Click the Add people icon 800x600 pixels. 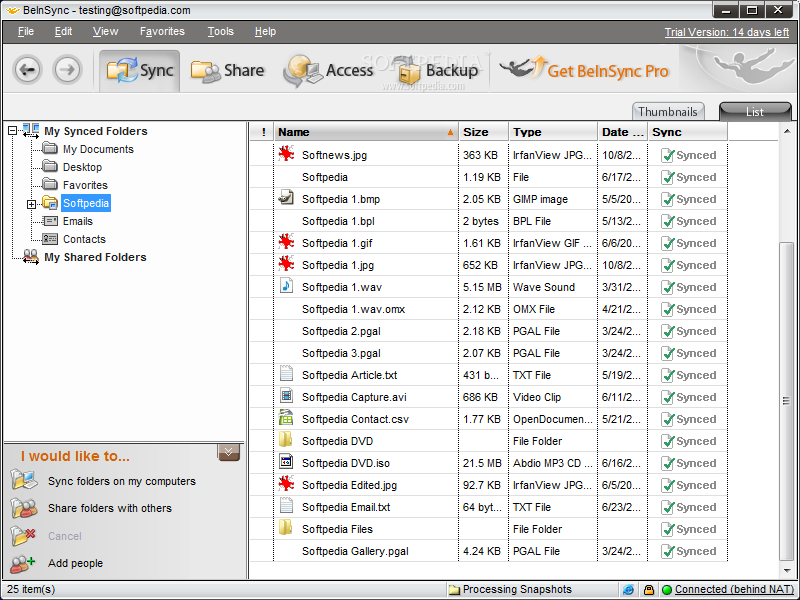pyautogui.click(x=23, y=563)
